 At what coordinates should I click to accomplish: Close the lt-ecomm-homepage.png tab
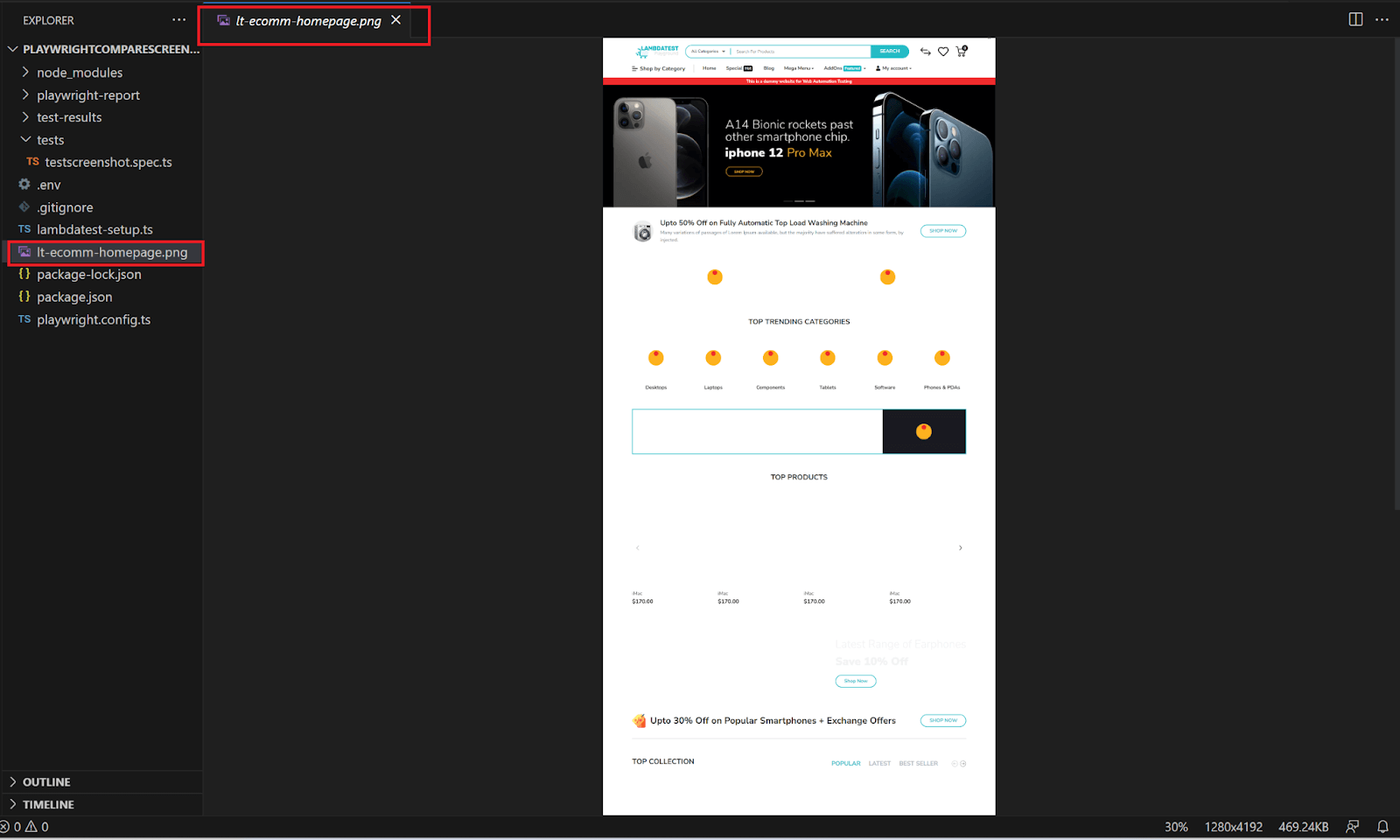point(395,20)
